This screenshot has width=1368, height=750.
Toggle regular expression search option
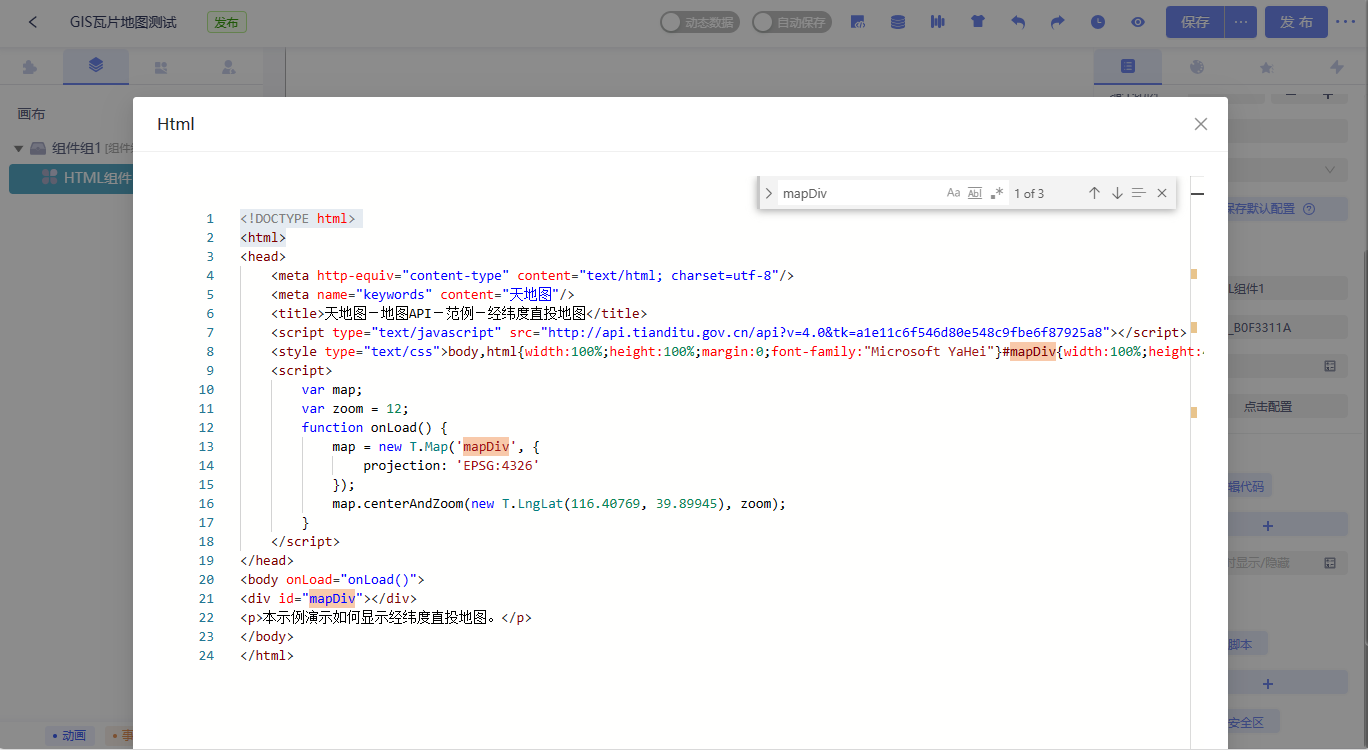pyautogui.click(x=997, y=193)
